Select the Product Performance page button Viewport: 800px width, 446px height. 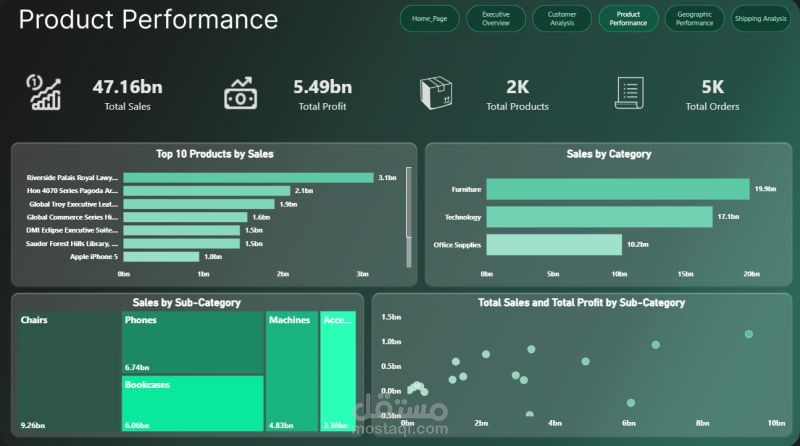[x=628, y=19]
